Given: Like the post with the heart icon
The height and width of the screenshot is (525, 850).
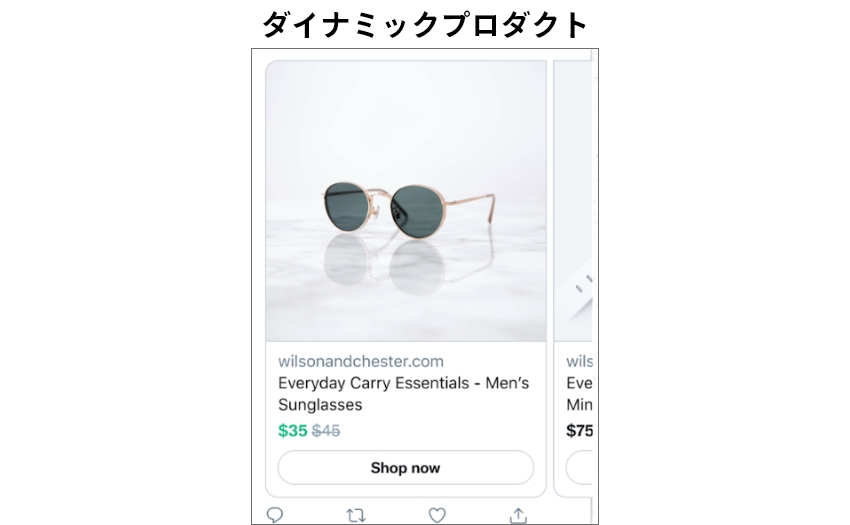Looking at the screenshot, I should click(437, 515).
